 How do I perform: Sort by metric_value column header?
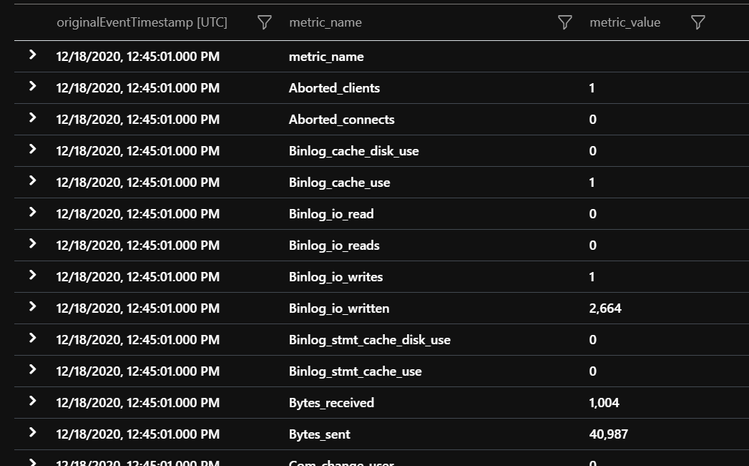tap(625, 22)
